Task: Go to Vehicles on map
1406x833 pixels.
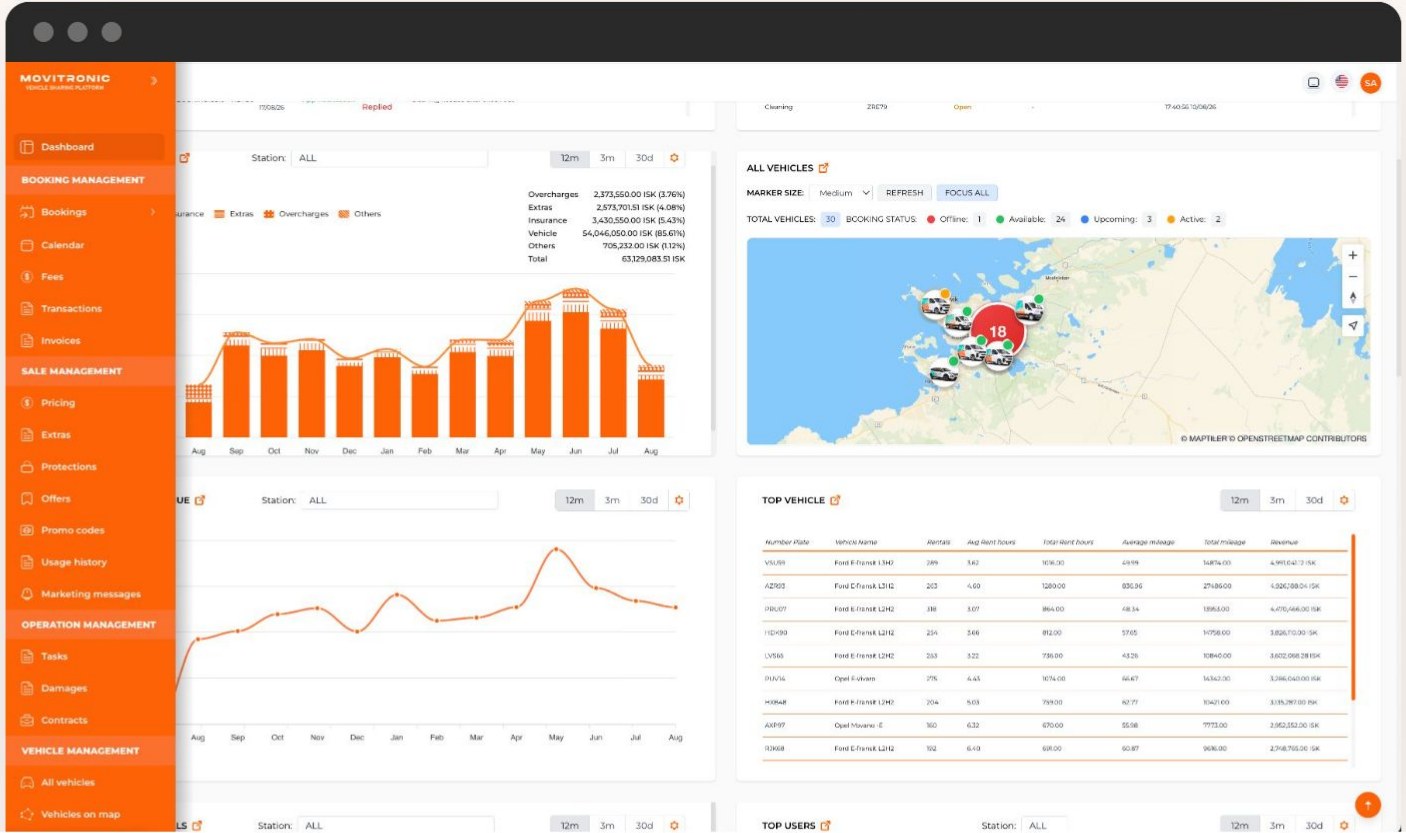Action: pyautogui.click(x=80, y=814)
